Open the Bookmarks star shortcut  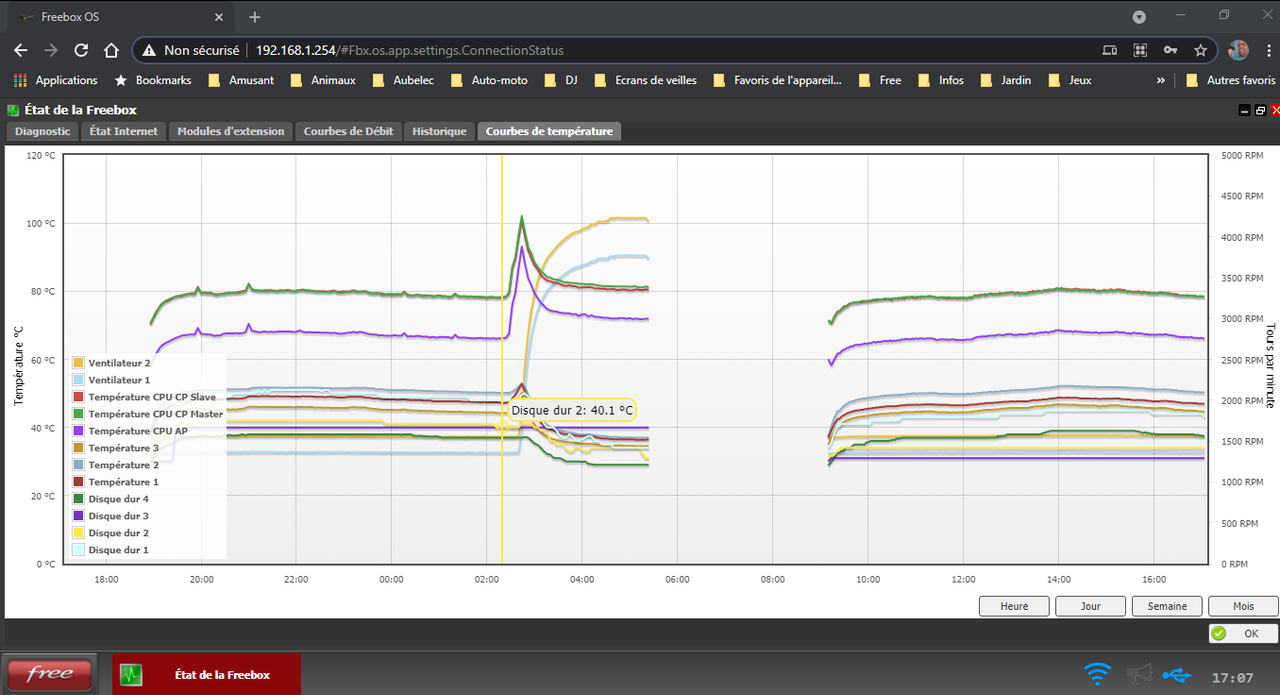153,80
